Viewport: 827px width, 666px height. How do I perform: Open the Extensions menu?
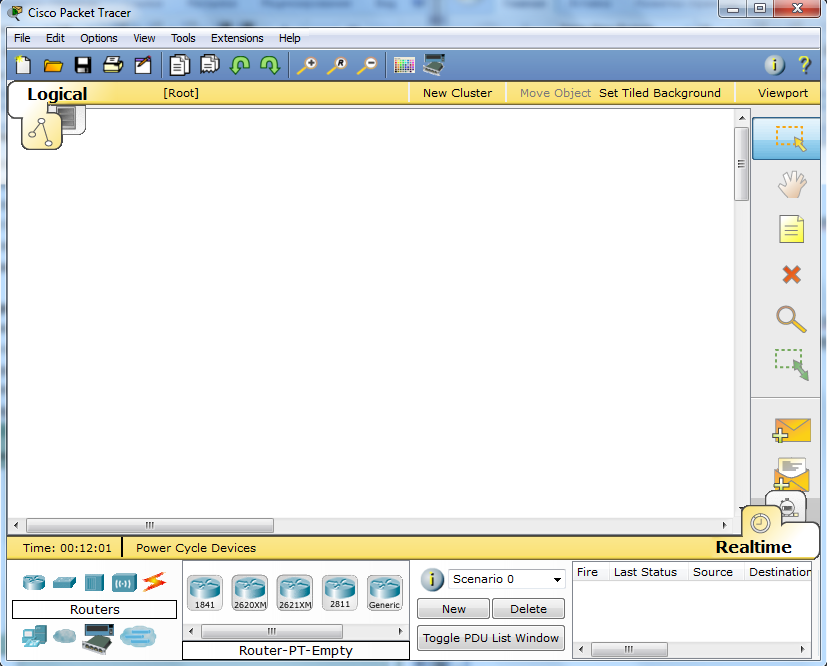tap(237, 38)
